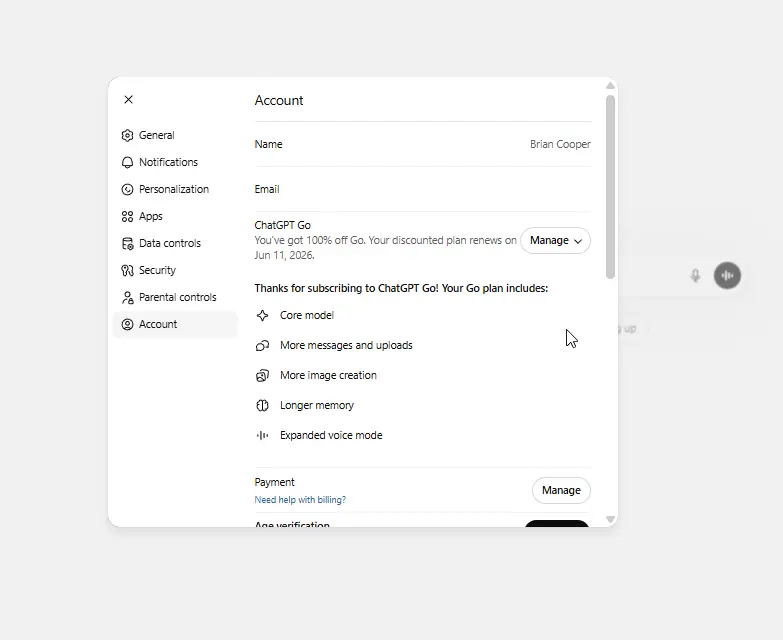Click the Core model text
783x640 pixels.
[x=307, y=316]
